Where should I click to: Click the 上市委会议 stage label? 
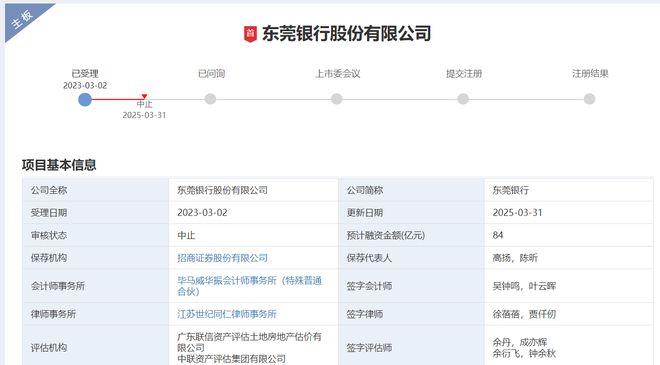pos(338,74)
